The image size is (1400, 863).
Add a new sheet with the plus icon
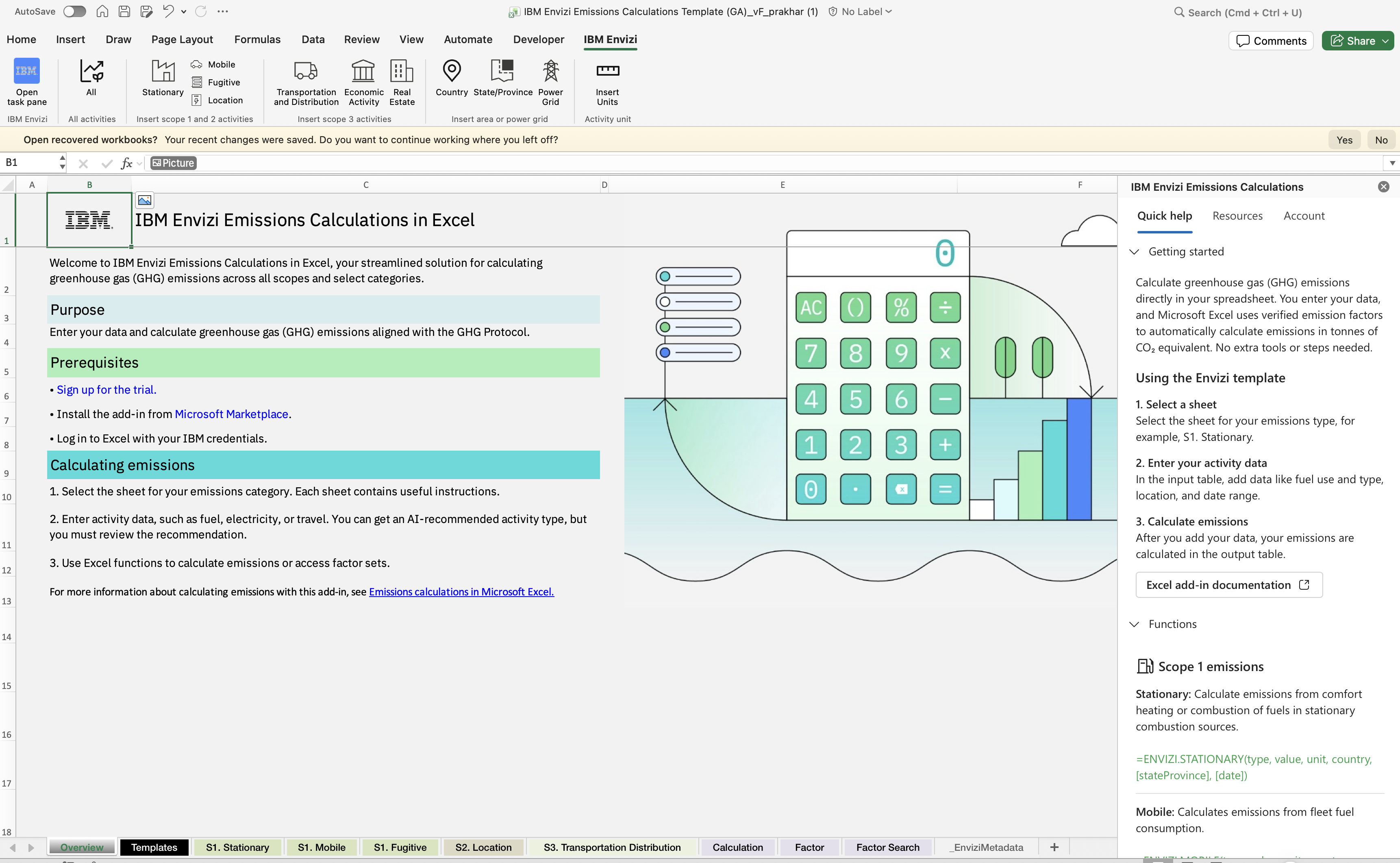tap(1054, 847)
